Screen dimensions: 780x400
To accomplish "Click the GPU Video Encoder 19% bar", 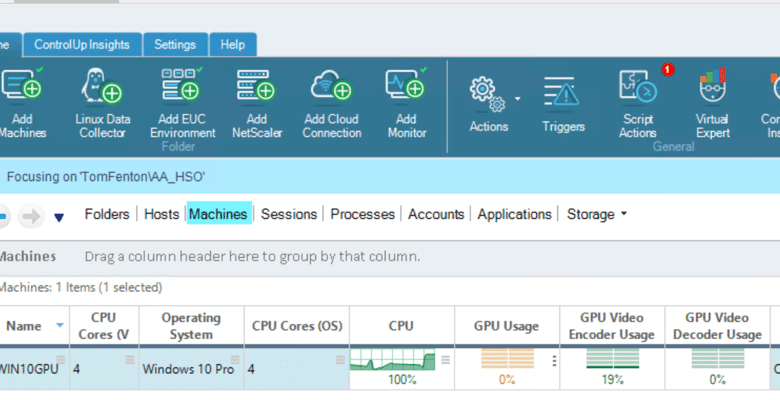I will (613, 359).
